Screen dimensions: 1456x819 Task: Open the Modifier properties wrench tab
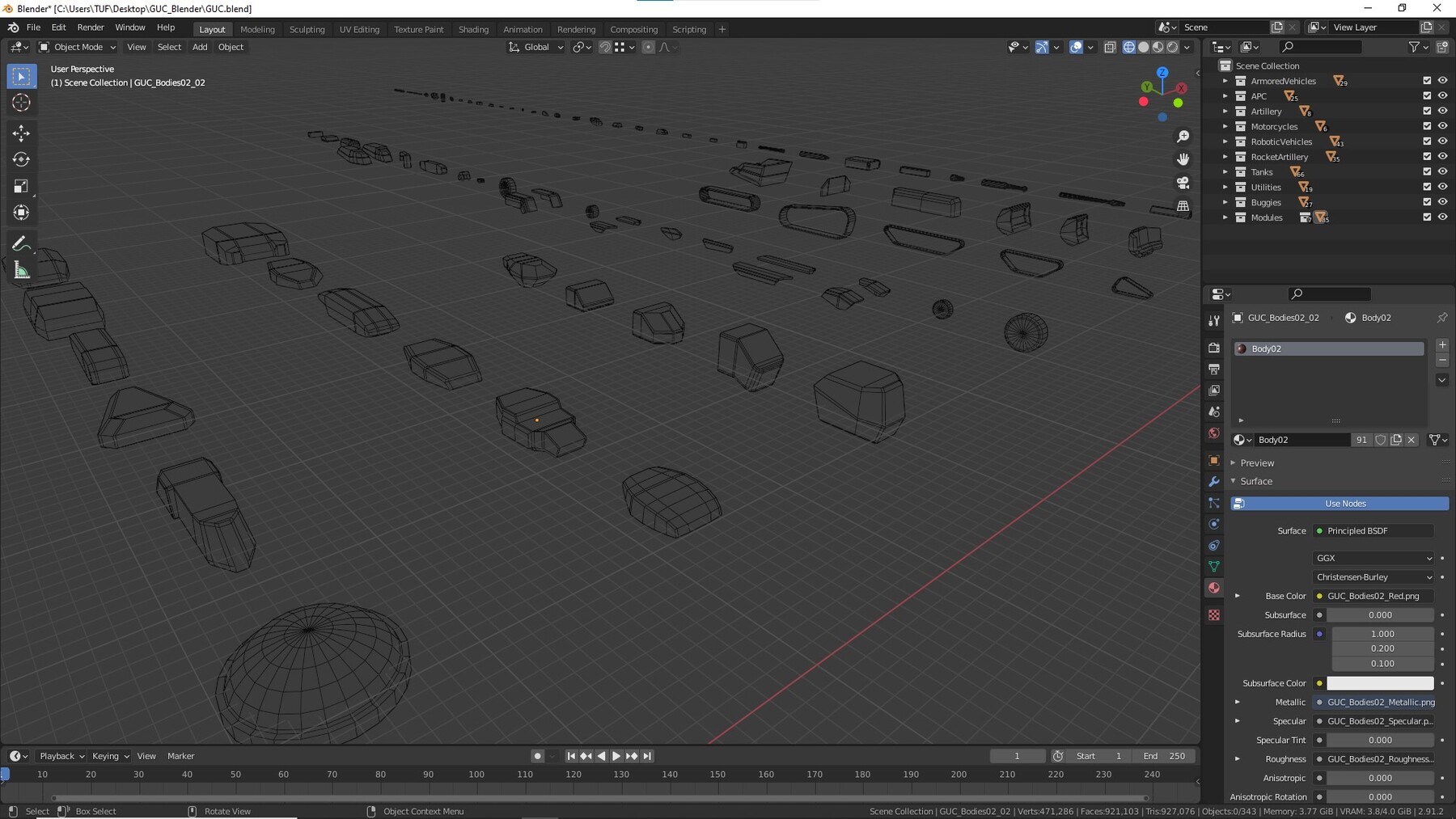1213,482
